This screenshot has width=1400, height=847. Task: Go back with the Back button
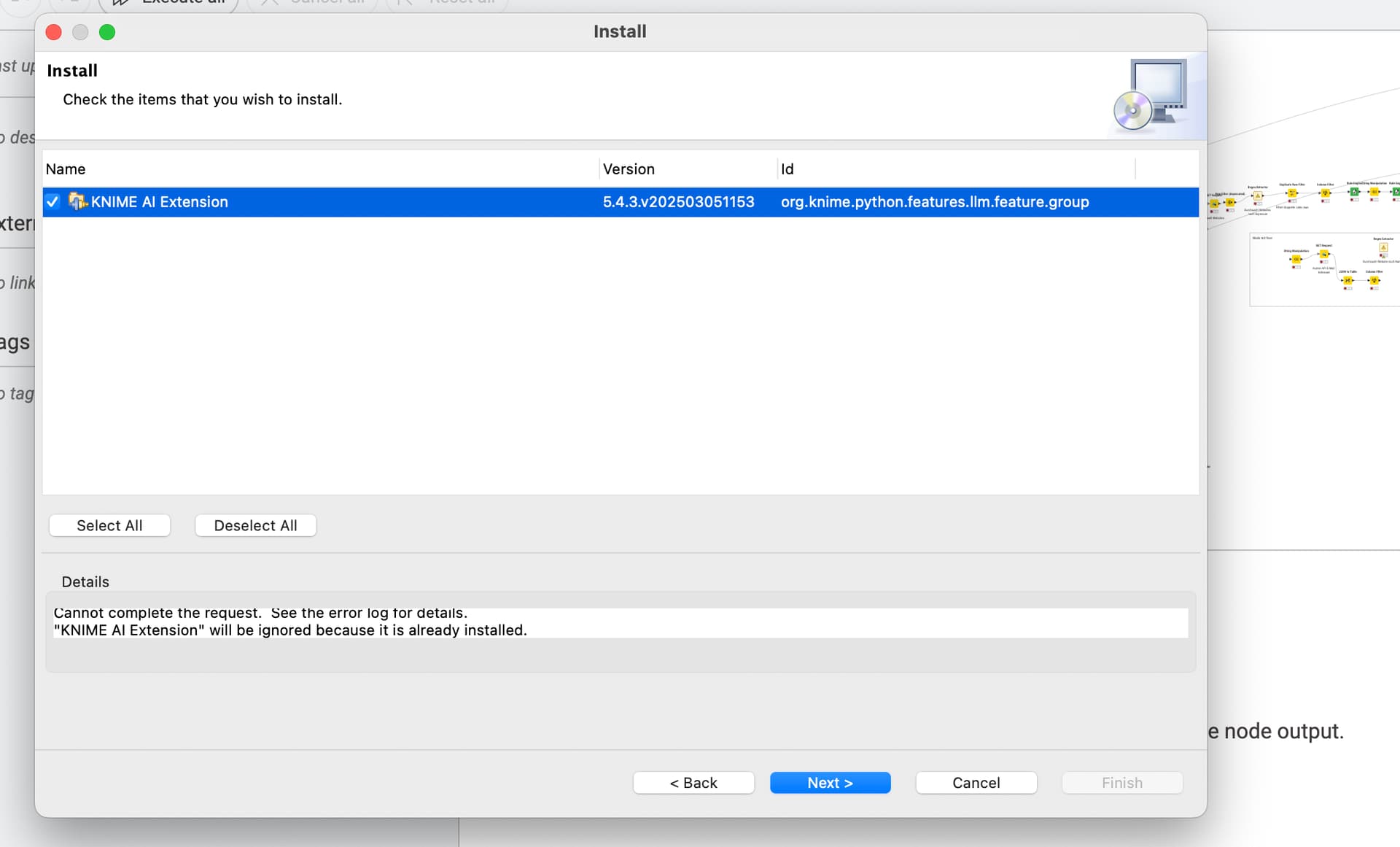693,783
